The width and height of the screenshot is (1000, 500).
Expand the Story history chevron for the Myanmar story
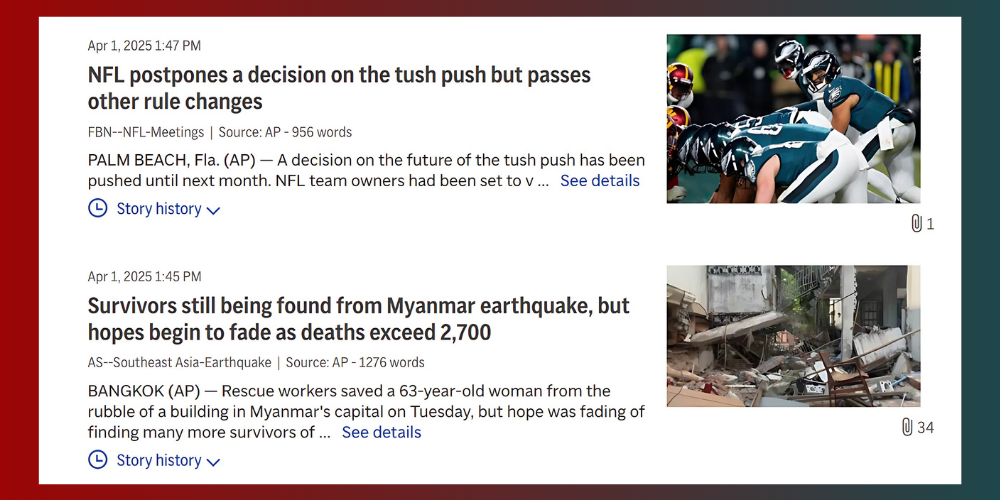[213, 461]
